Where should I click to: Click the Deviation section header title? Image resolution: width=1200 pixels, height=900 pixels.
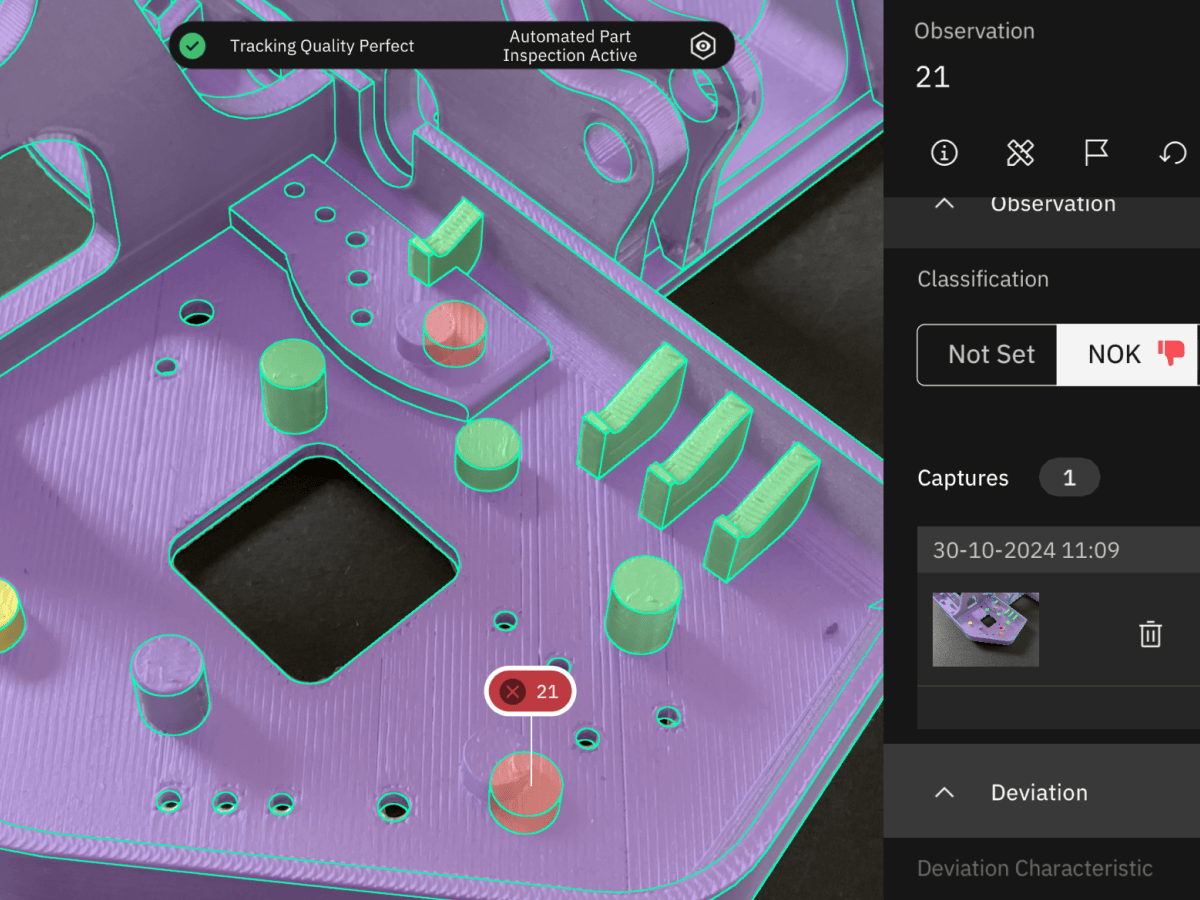click(x=1039, y=792)
